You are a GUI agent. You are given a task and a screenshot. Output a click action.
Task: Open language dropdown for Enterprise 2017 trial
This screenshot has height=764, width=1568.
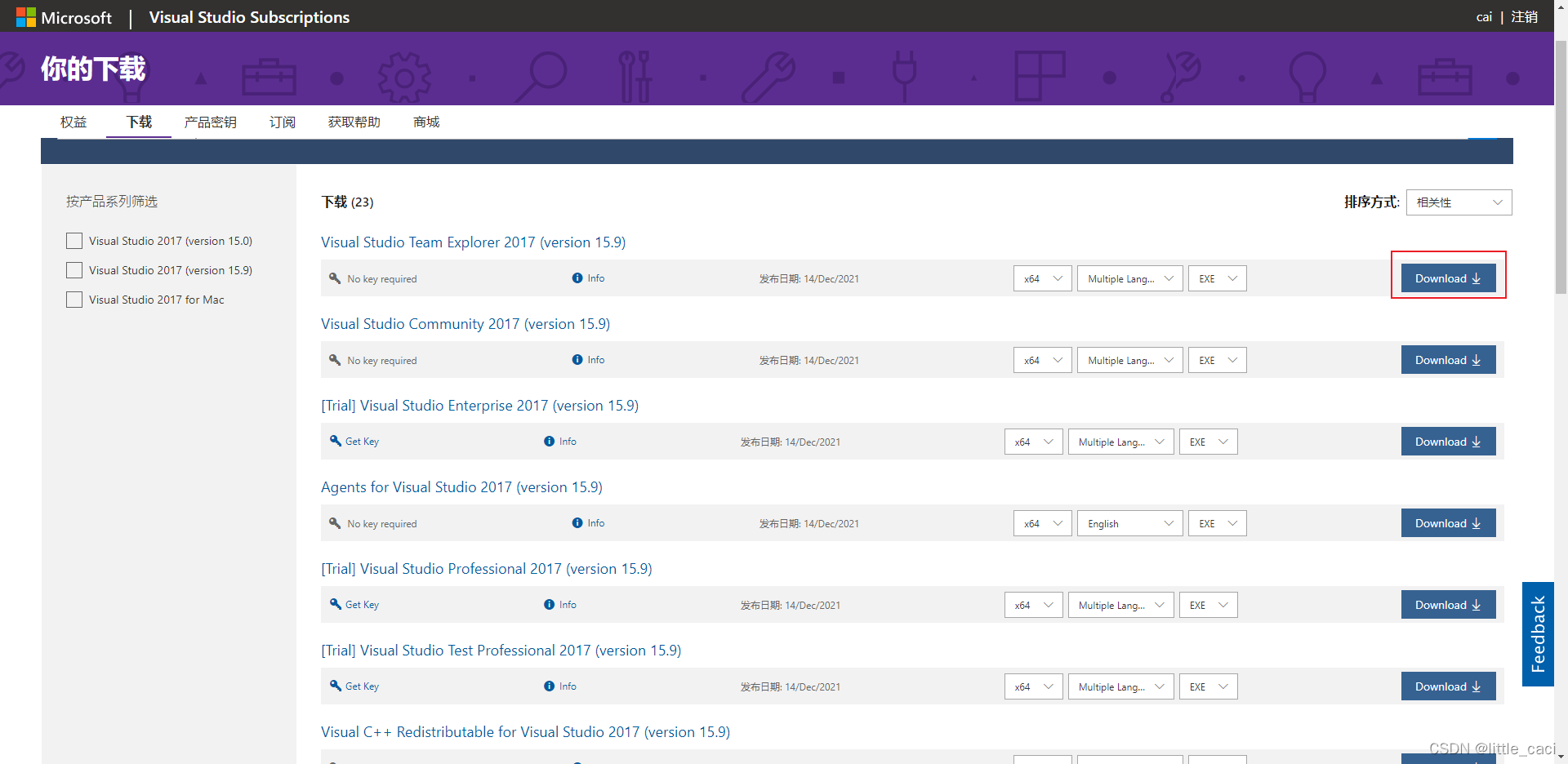(1121, 442)
